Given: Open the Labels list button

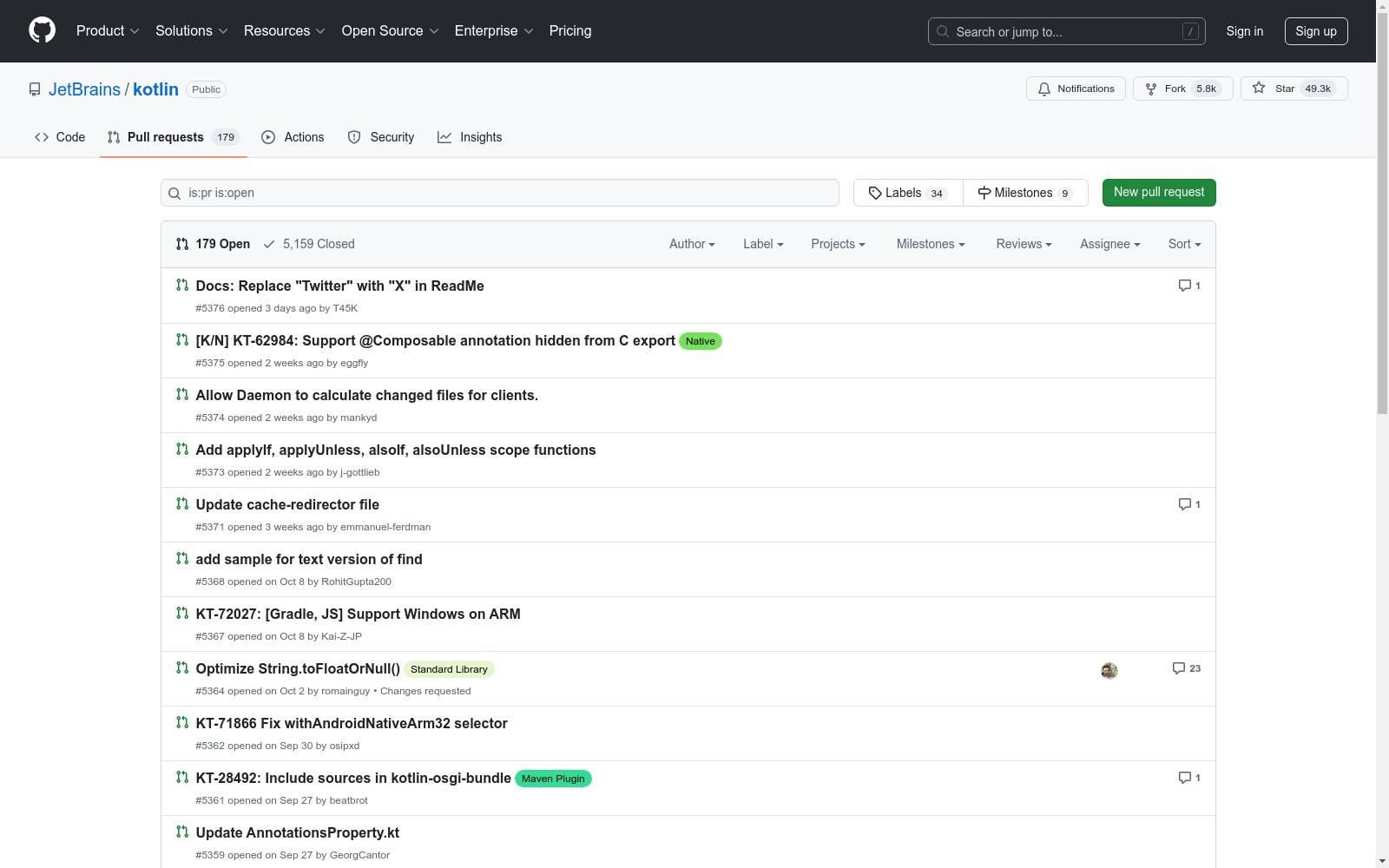Looking at the screenshot, I should click(x=908, y=193).
